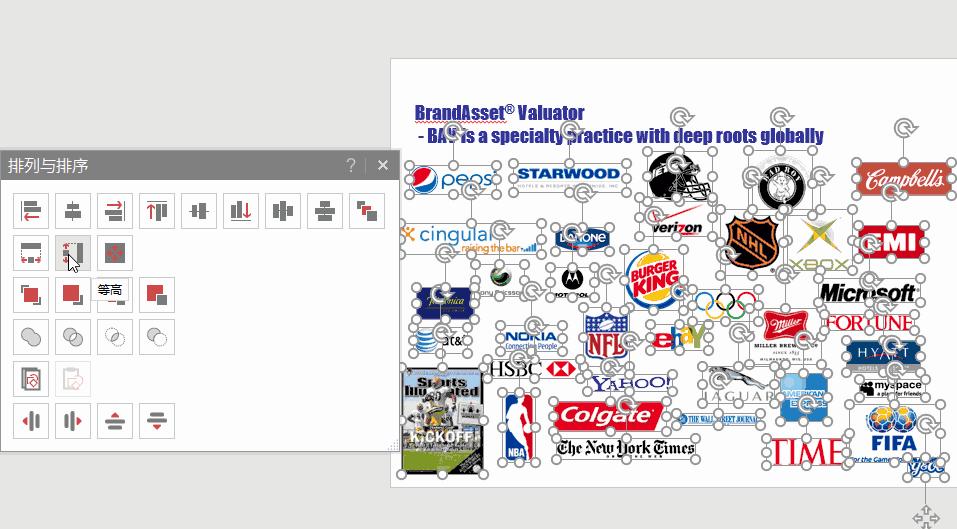Click the union shapes icon
Viewport: 957px width, 529px height.
click(31, 337)
